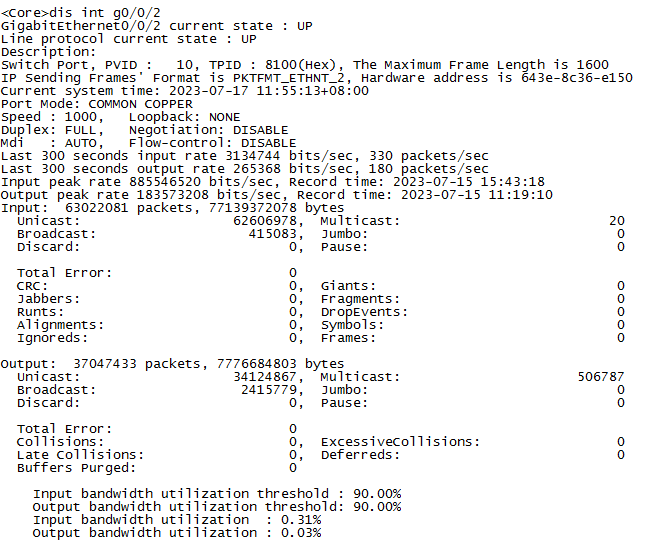Click the input peak rate line
Image resolution: width=659 pixels, height=547 pixels.
(272, 181)
